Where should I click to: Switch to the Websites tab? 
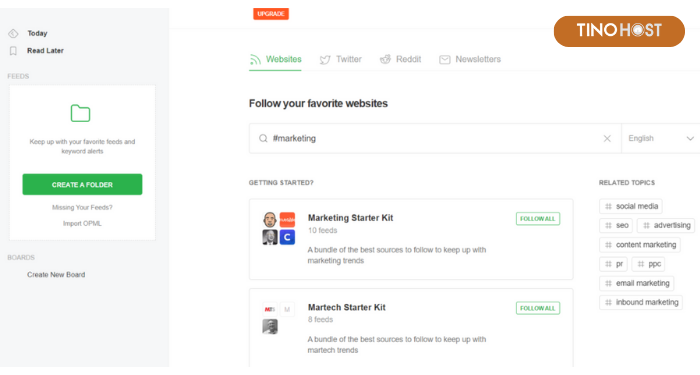tap(275, 59)
